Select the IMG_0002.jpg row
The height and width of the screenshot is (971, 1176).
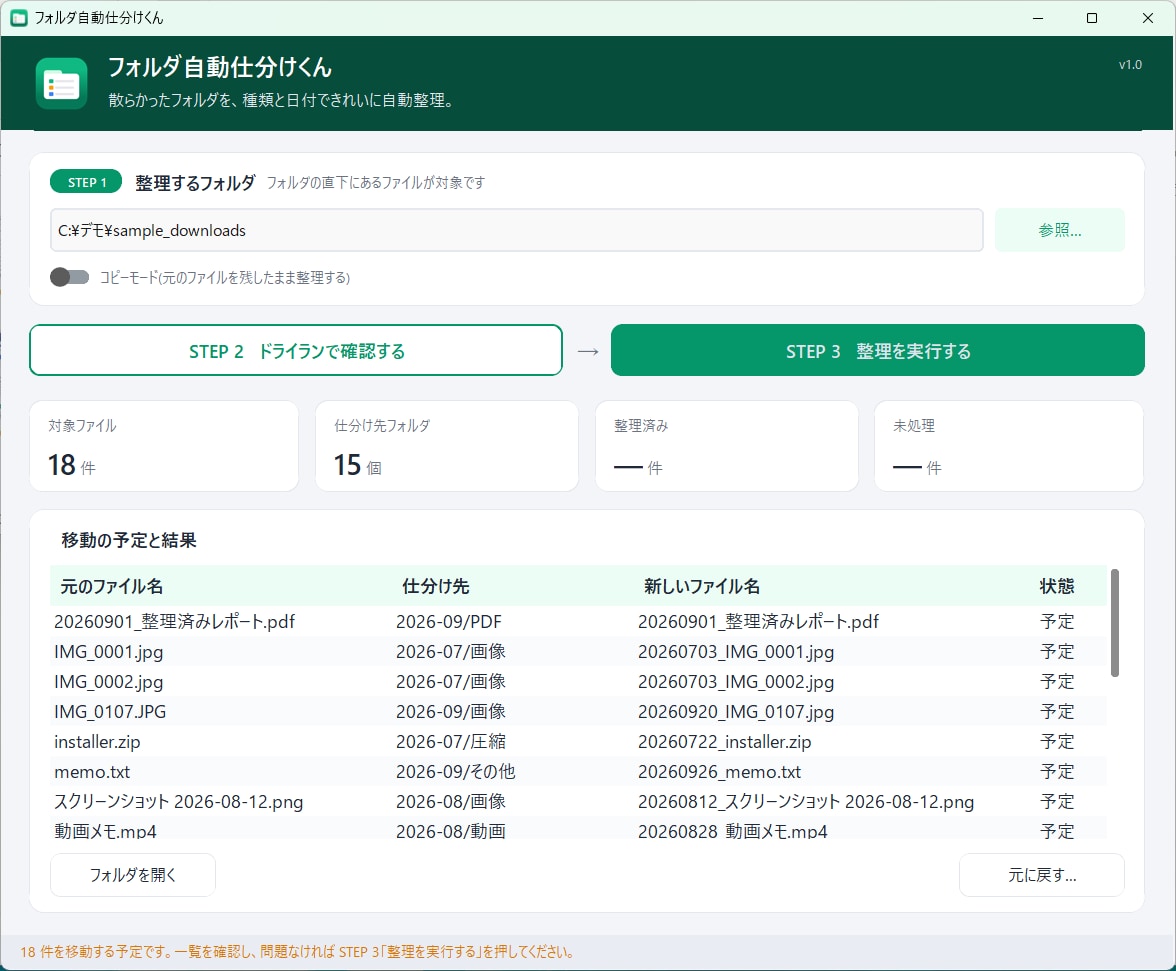click(x=578, y=682)
